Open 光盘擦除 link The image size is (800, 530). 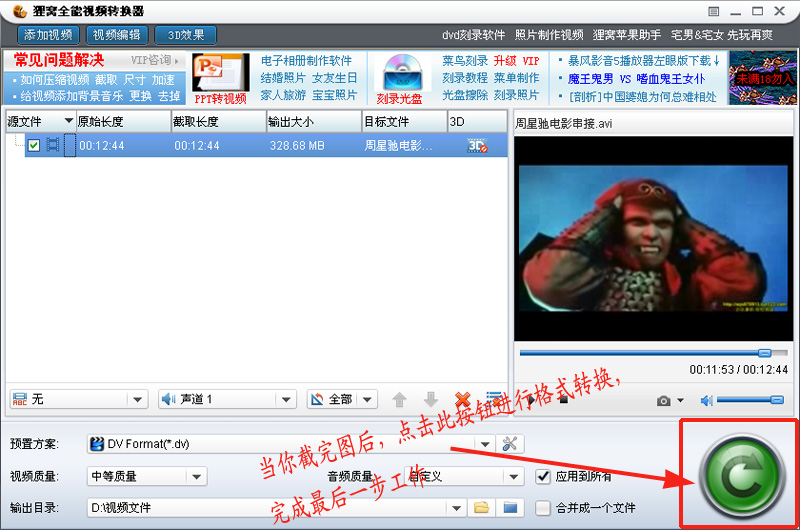click(x=465, y=95)
